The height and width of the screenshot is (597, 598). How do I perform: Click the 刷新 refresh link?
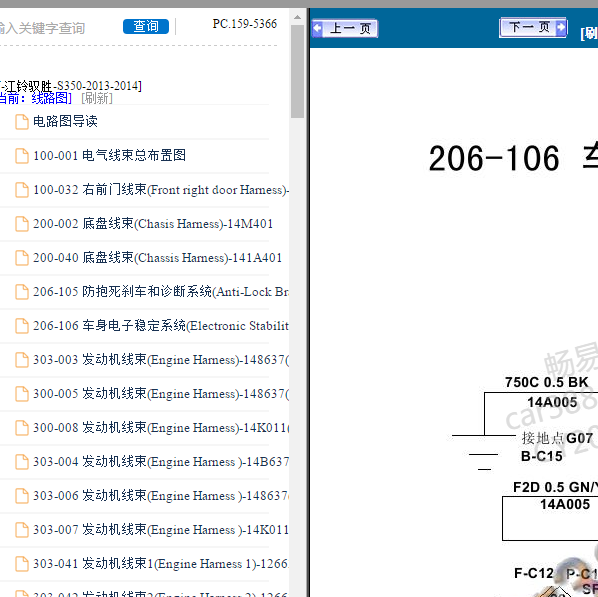[97, 98]
